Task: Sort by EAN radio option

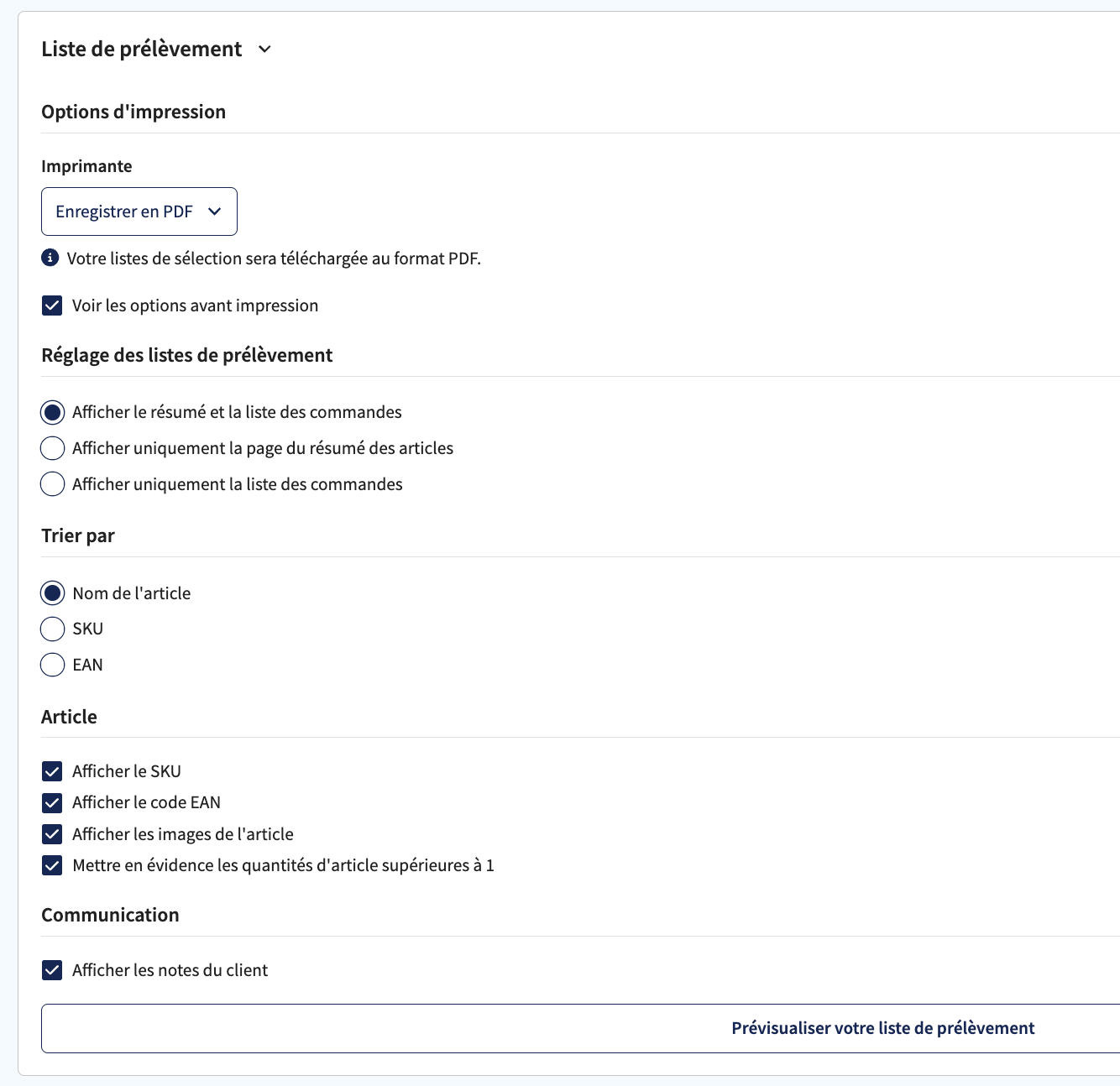Action: tap(52, 665)
